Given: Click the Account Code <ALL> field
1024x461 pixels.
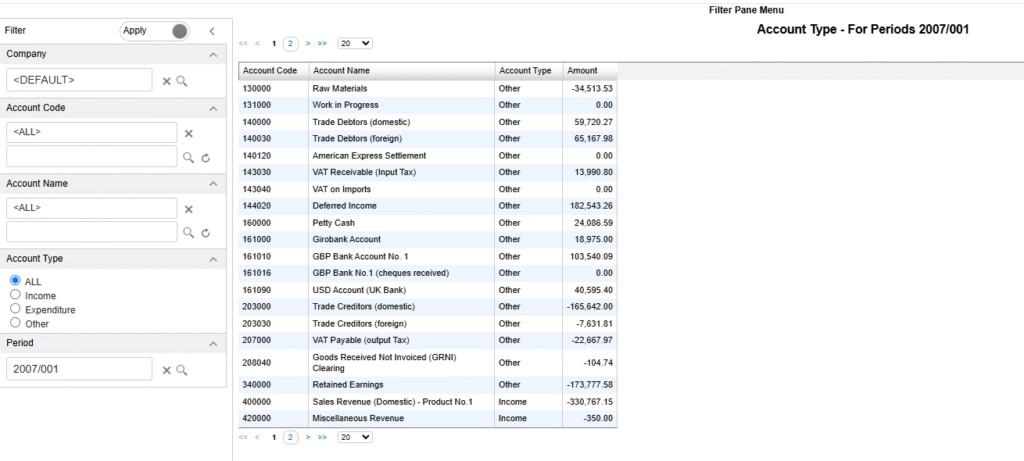Looking at the screenshot, I should [92, 132].
